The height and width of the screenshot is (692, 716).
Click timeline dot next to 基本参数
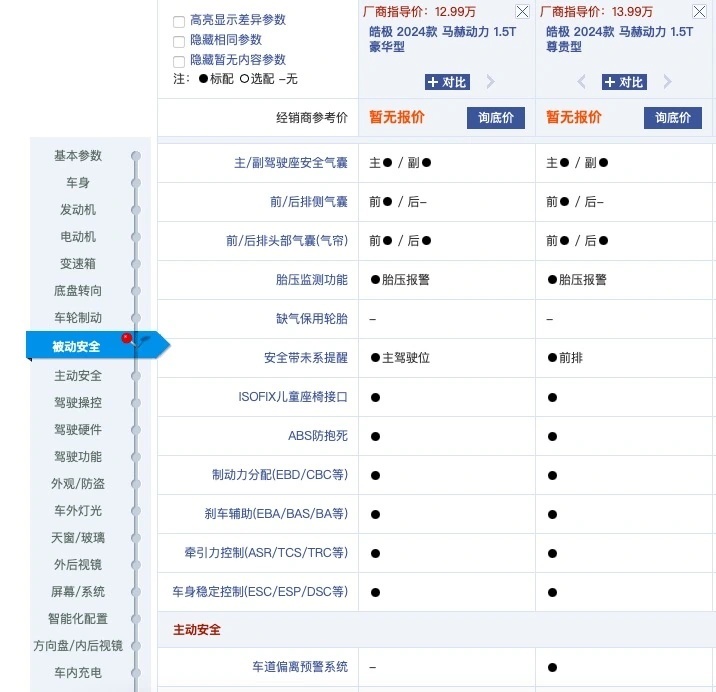point(136,156)
